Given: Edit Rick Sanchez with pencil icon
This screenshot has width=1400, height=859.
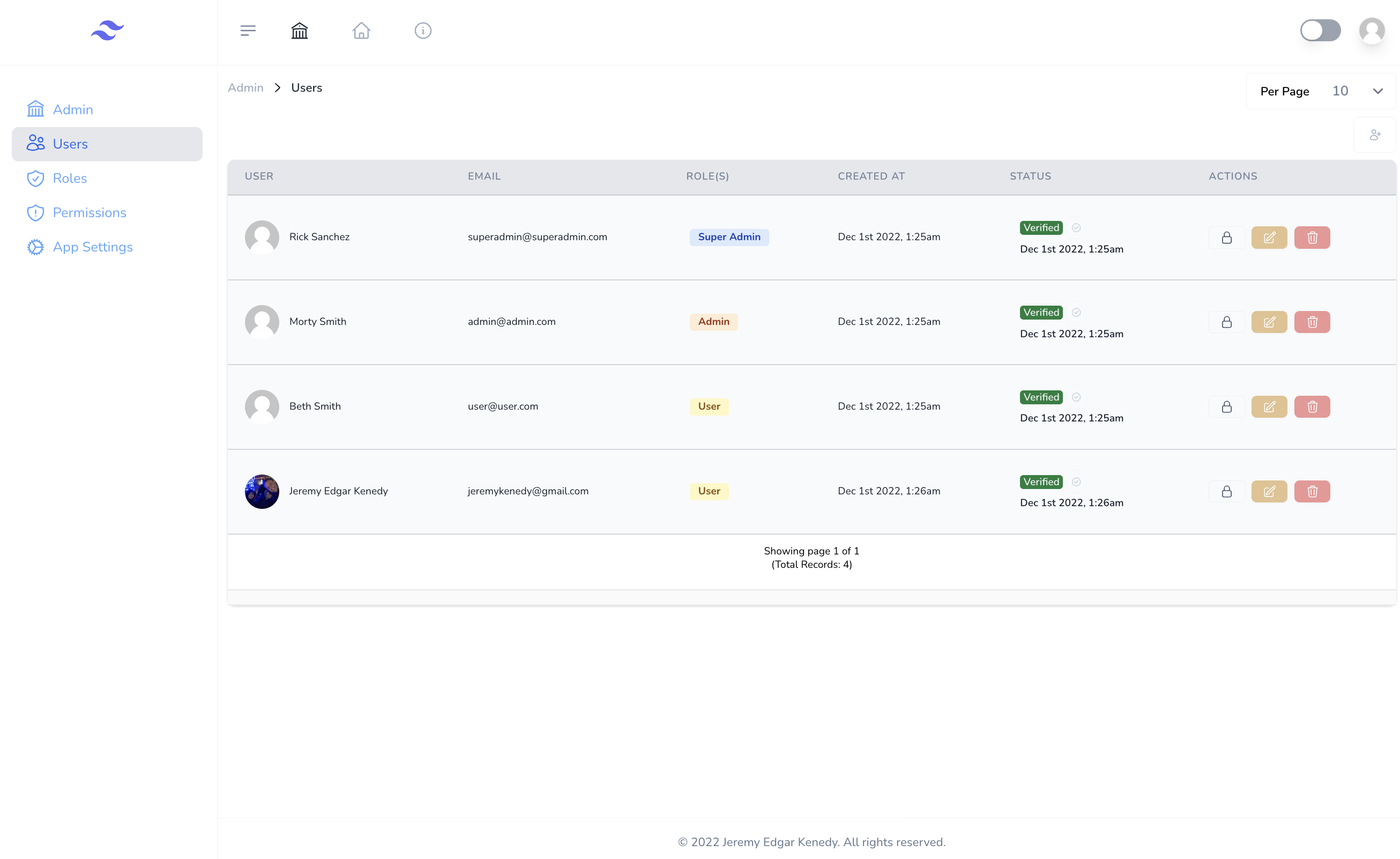Looking at the screenshot, I should tap(1269, 238).
